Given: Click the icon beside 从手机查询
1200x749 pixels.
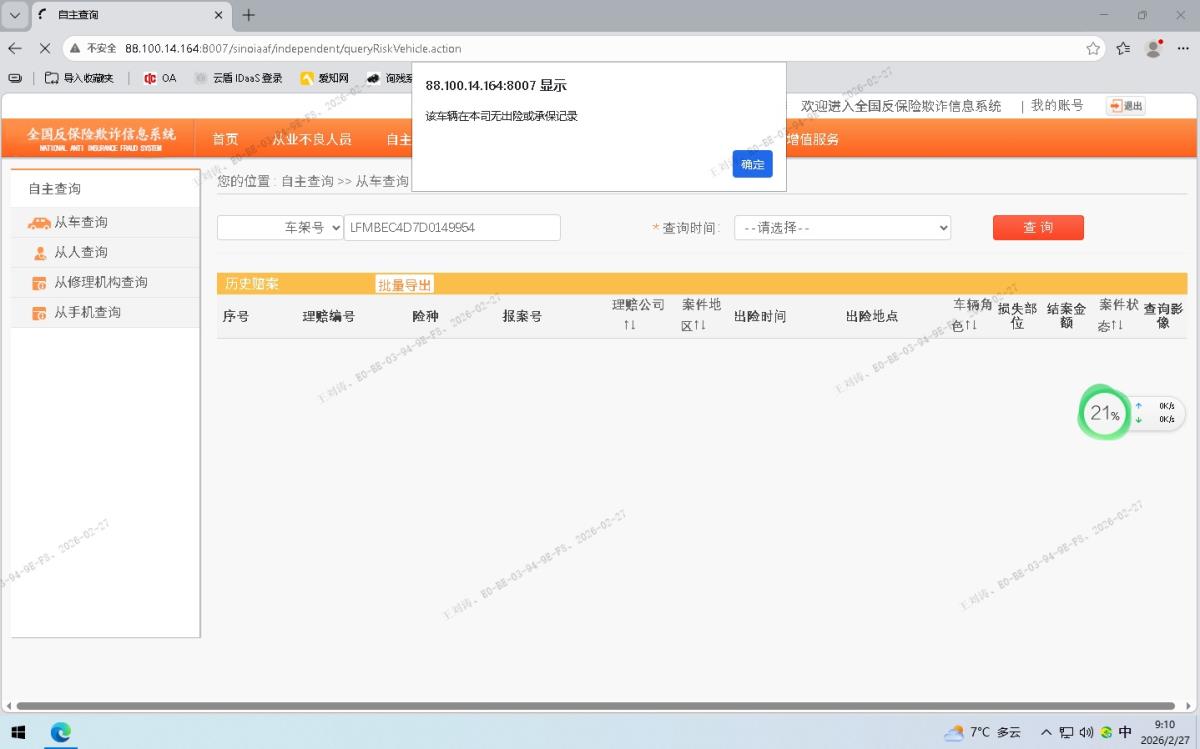Looking at the screenshot, I should click(x=40, y=313).
